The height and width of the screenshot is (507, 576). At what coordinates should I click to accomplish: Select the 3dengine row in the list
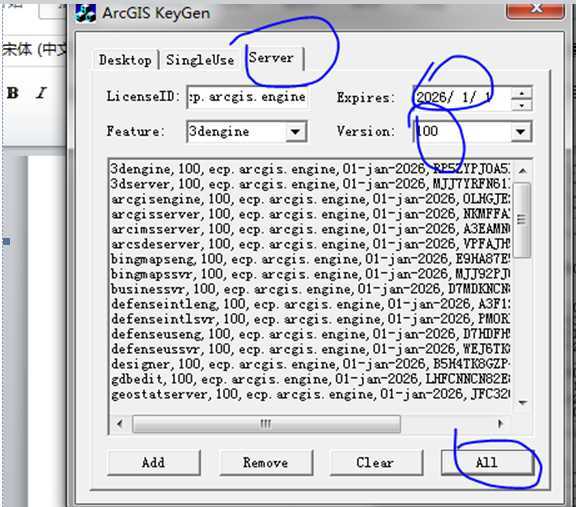310,169
